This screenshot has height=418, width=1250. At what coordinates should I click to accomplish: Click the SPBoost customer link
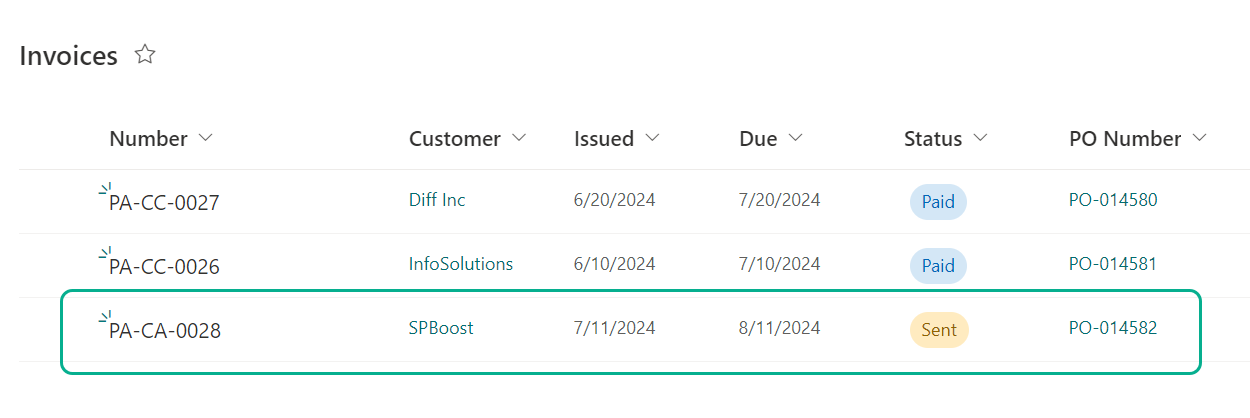(x=441, y=328)
